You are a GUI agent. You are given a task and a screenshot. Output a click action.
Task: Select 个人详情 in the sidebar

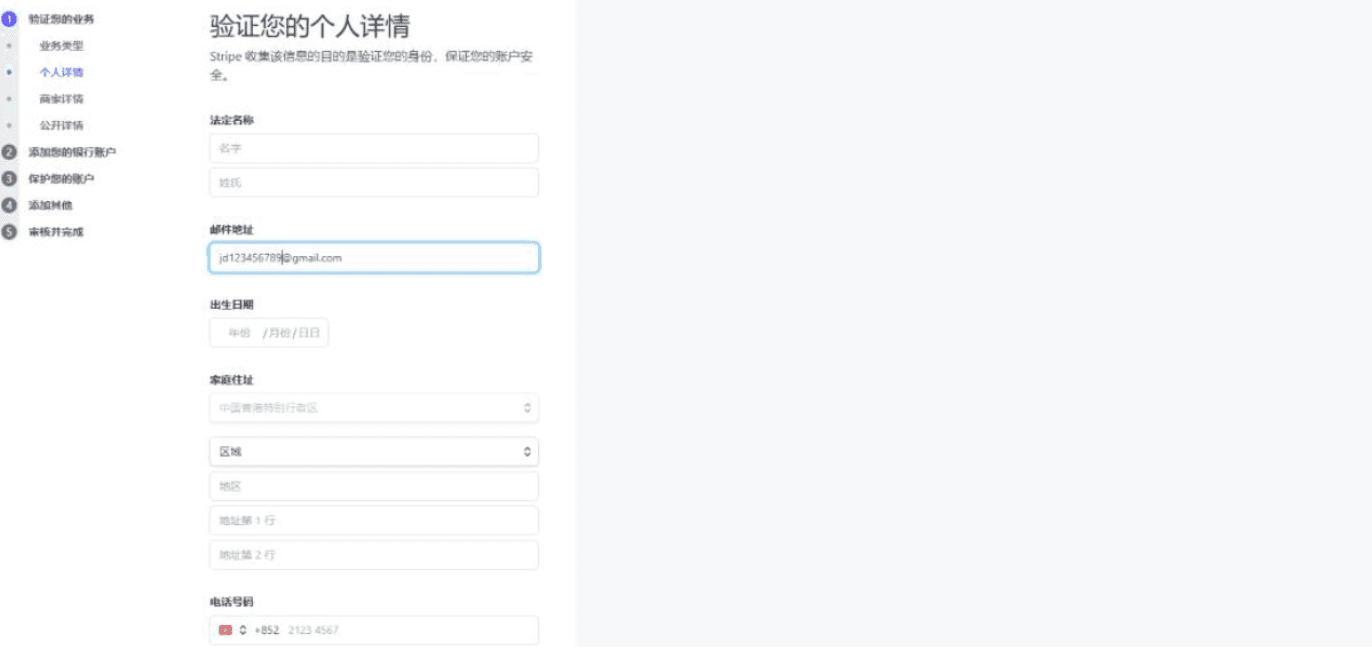[61, 72]
